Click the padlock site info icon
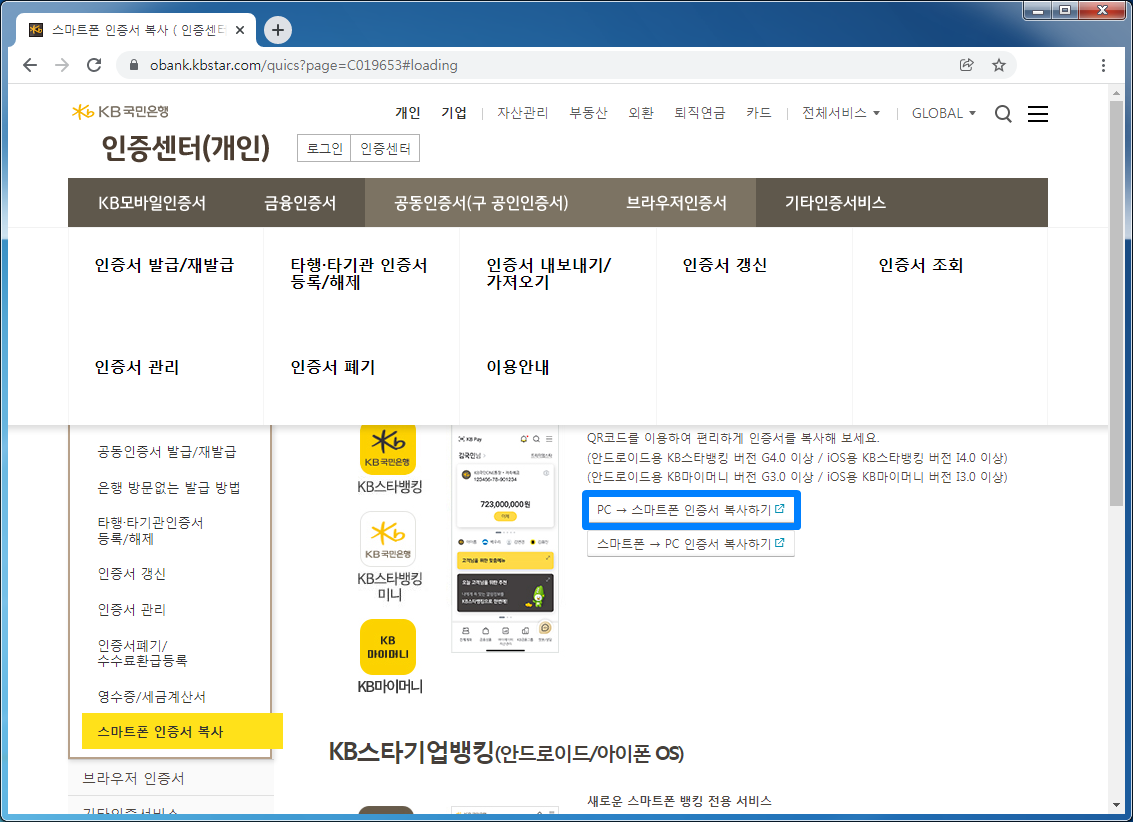1133x822 pixels. pos(134,65)
